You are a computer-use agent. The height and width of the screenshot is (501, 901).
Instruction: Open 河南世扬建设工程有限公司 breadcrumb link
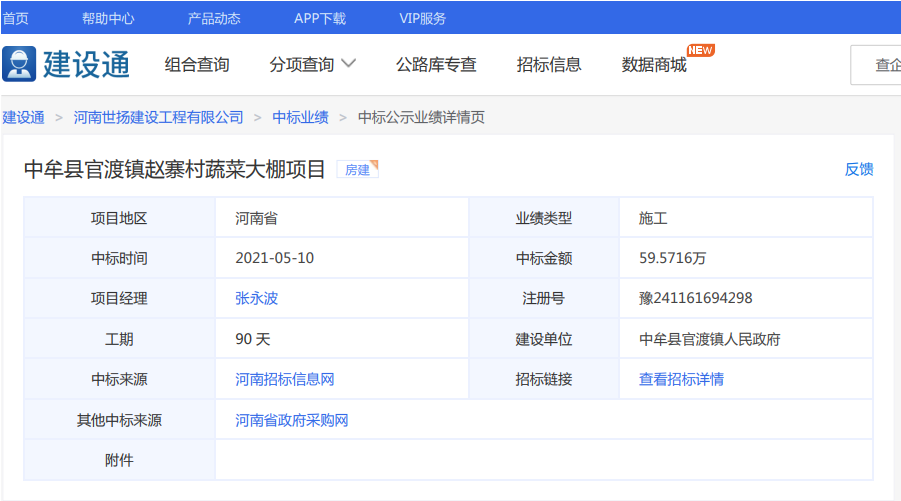click(159, 117)
